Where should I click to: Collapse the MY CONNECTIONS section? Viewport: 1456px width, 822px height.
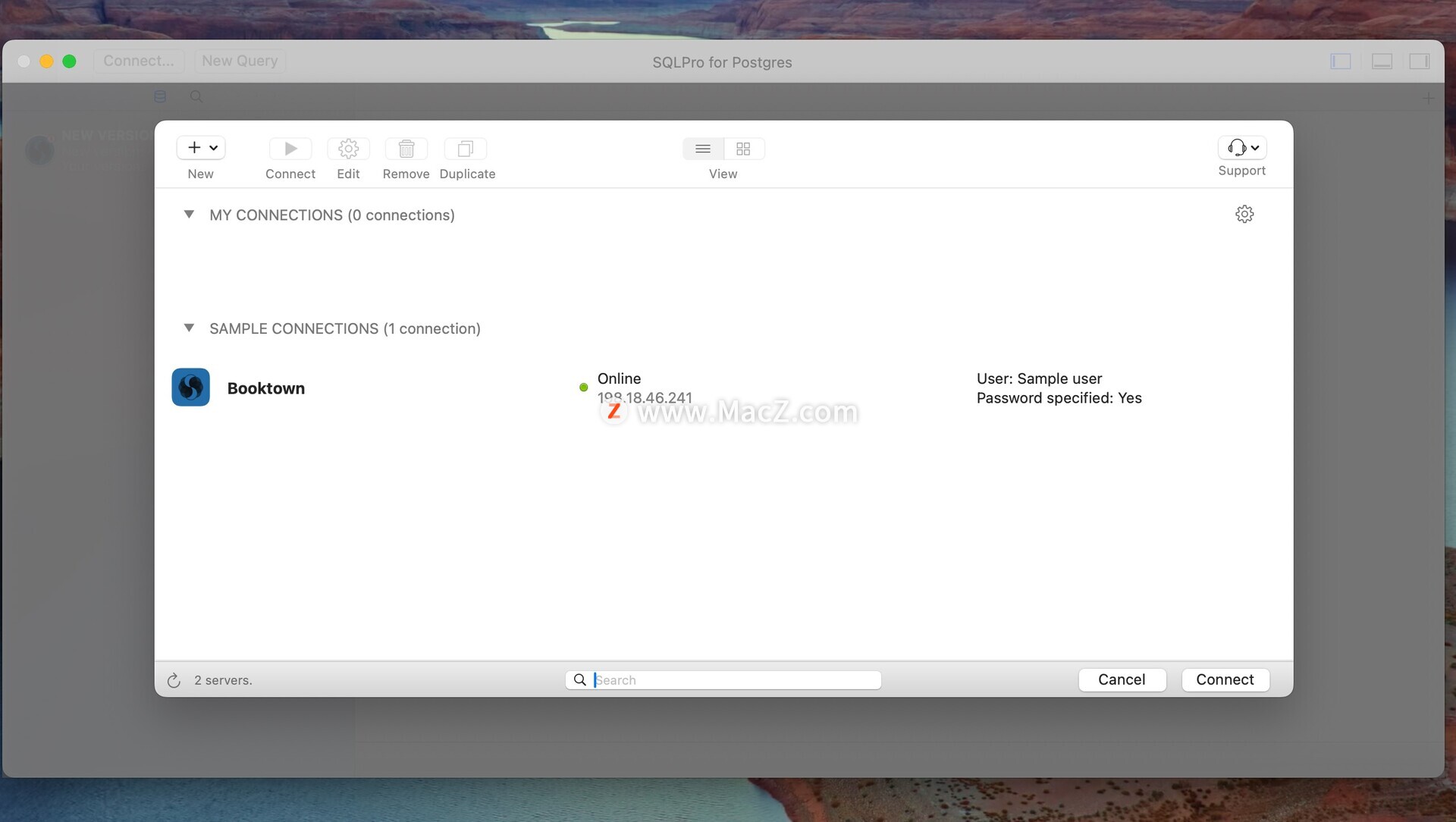coord(189,215)
